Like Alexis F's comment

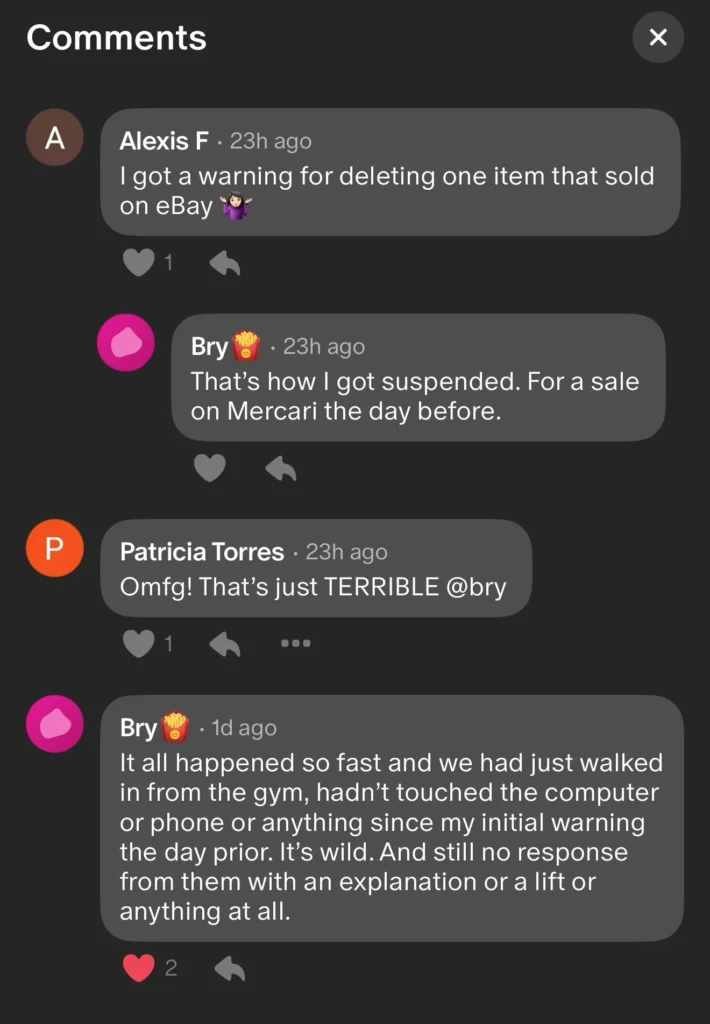click(x=138, y=263)
